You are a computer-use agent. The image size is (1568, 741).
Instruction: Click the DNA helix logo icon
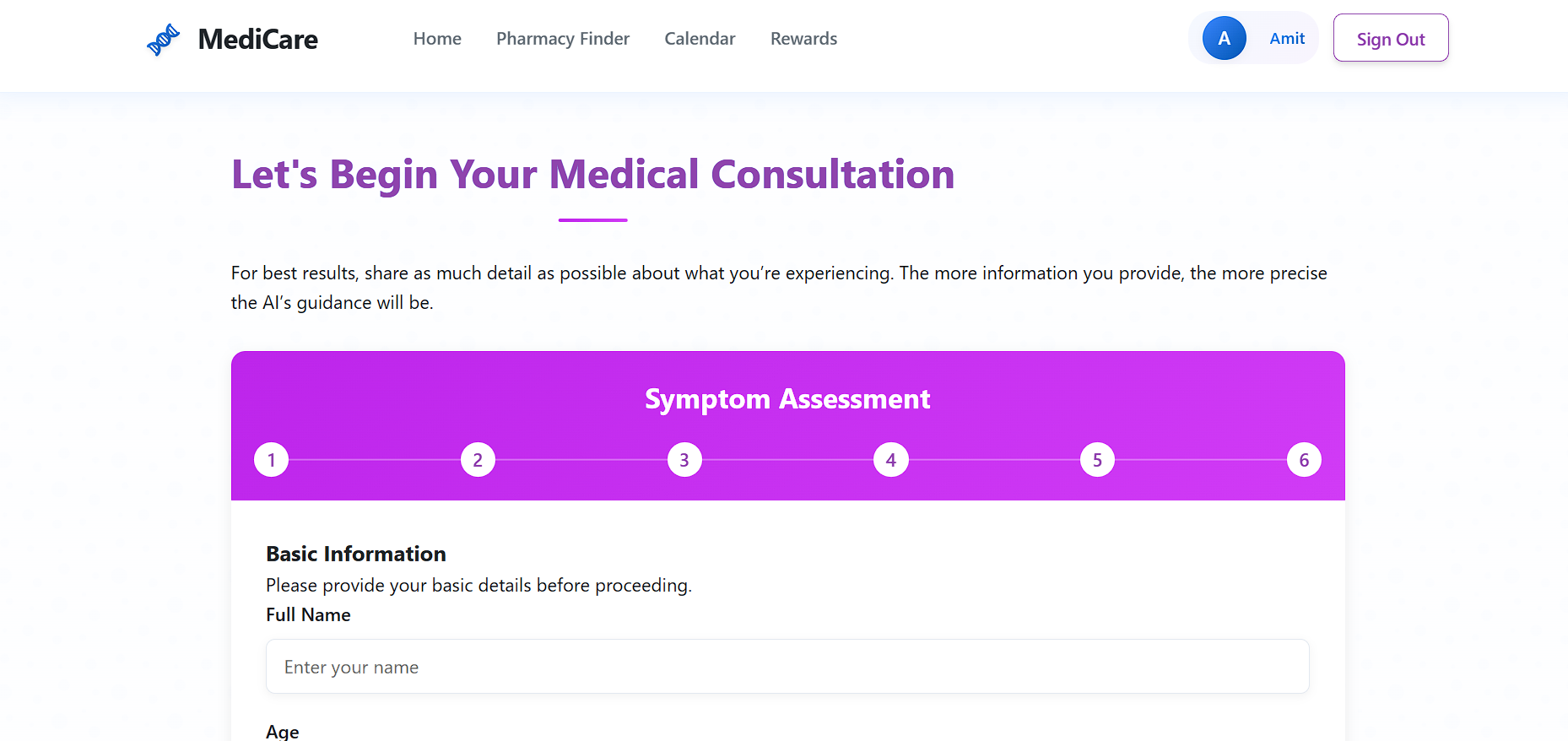[x=163, y=40]
